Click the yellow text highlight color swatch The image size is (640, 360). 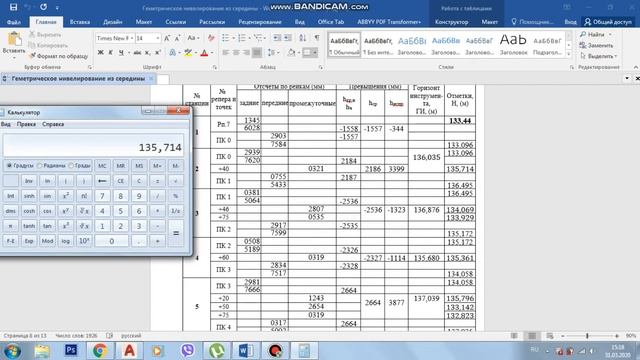(188, 53)
